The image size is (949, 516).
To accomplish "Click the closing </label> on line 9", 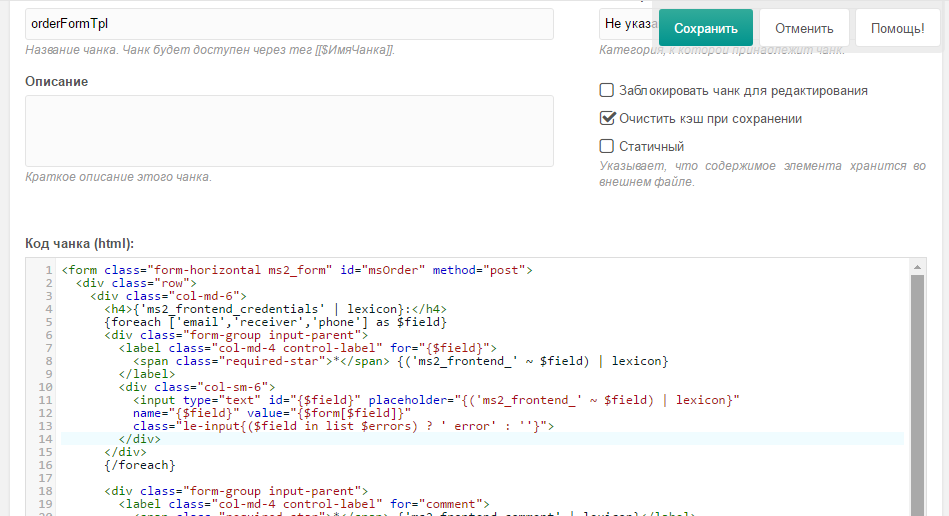I will click(x=147, y=374).
